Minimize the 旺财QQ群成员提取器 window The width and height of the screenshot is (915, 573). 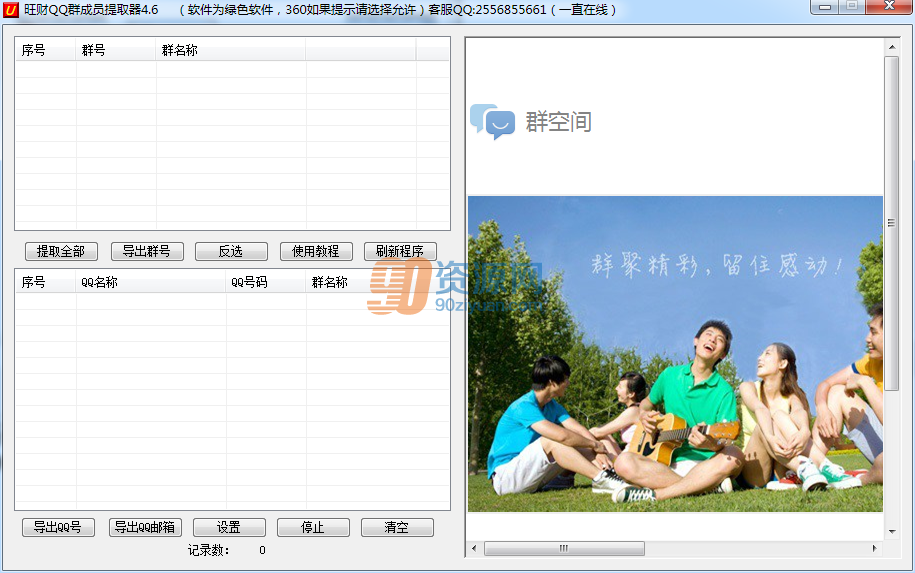825,6
